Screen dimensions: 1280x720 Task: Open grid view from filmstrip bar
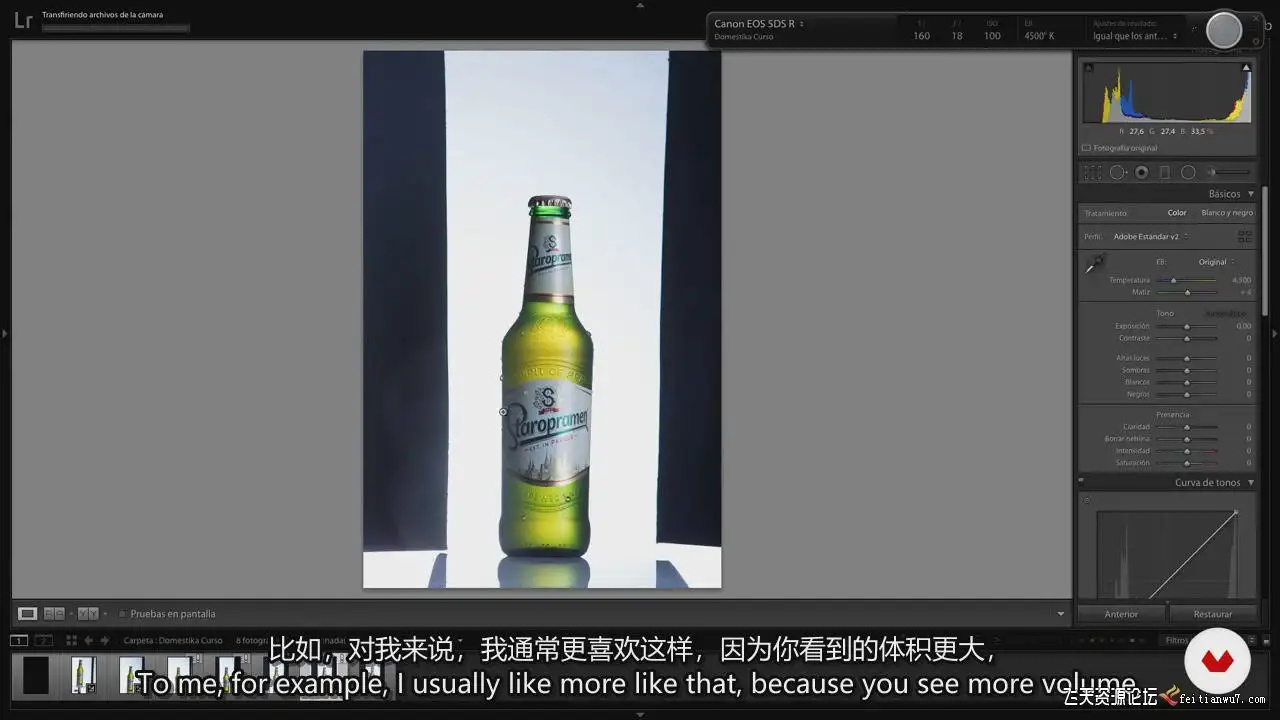click(x=71, y=640)
